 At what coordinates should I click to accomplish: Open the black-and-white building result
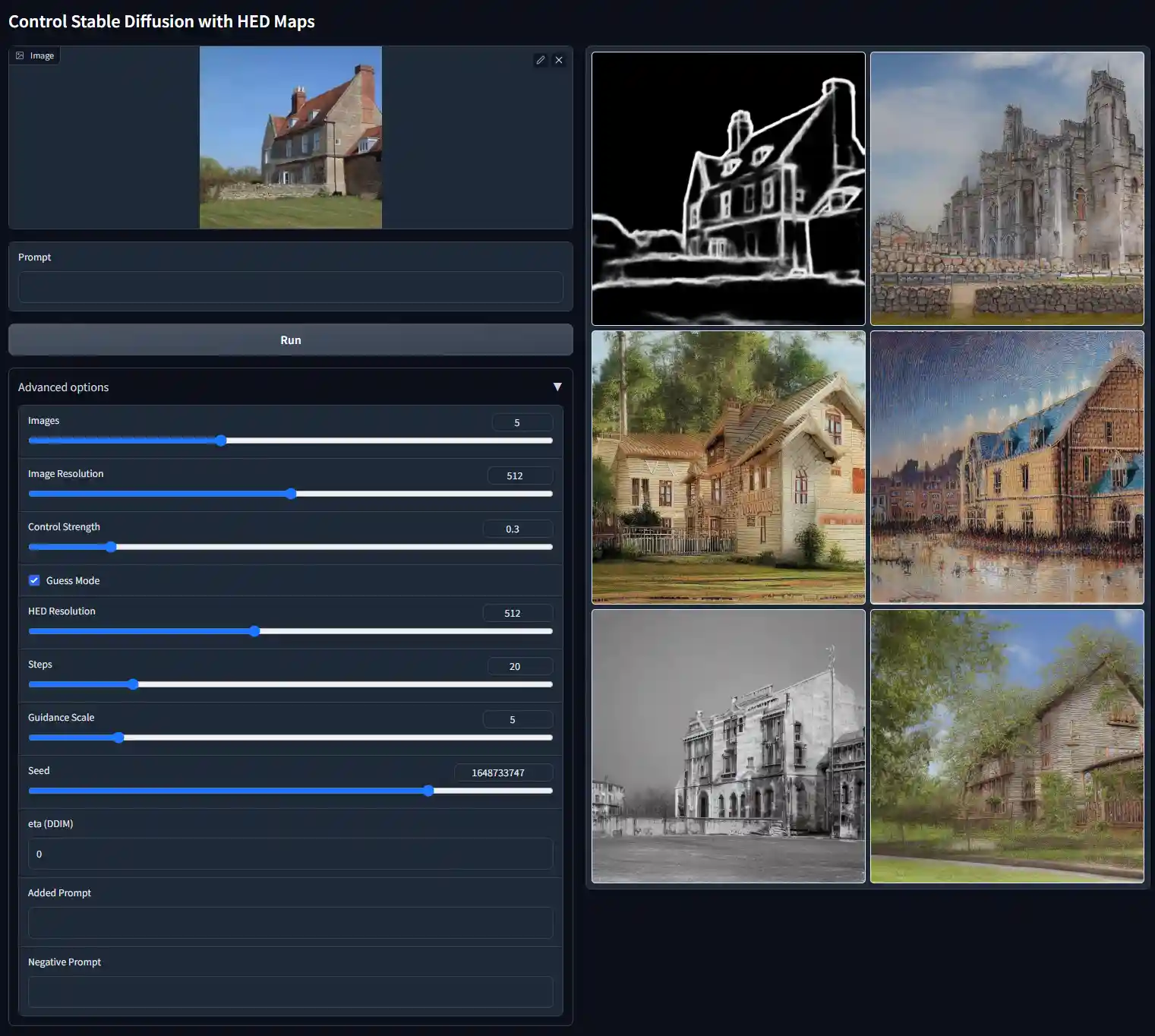[728, 746]
